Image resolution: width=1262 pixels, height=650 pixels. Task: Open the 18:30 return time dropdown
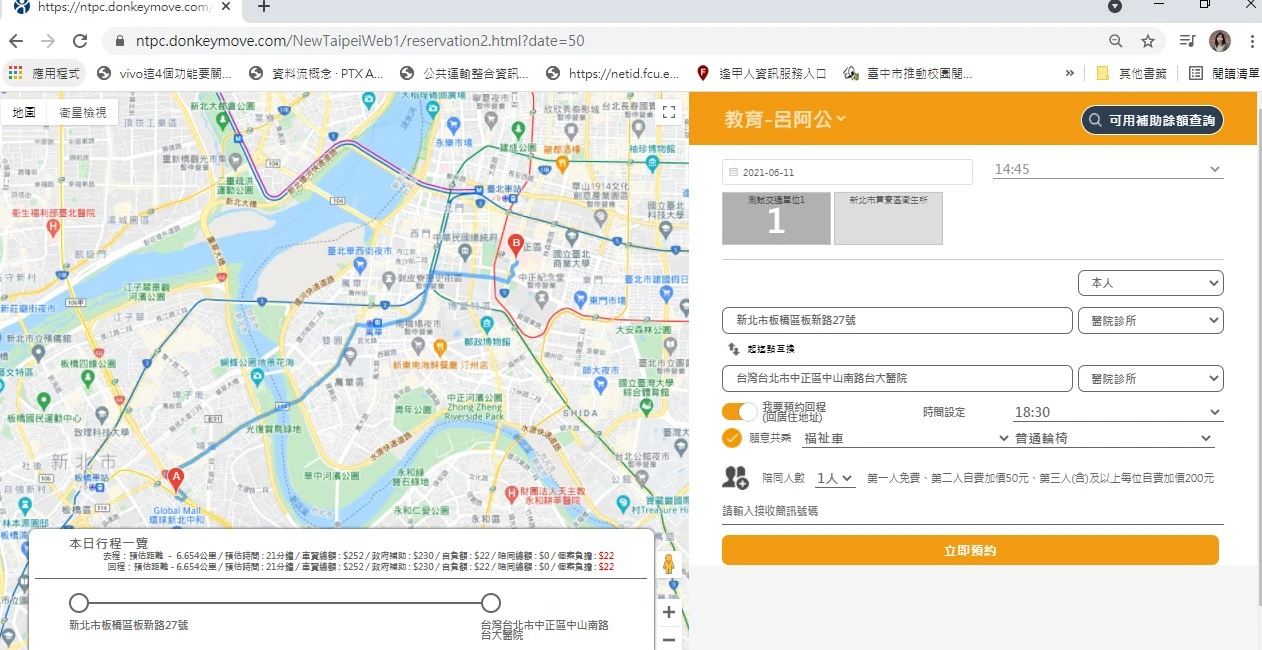pyautogui.click(x=1118, y=412)
